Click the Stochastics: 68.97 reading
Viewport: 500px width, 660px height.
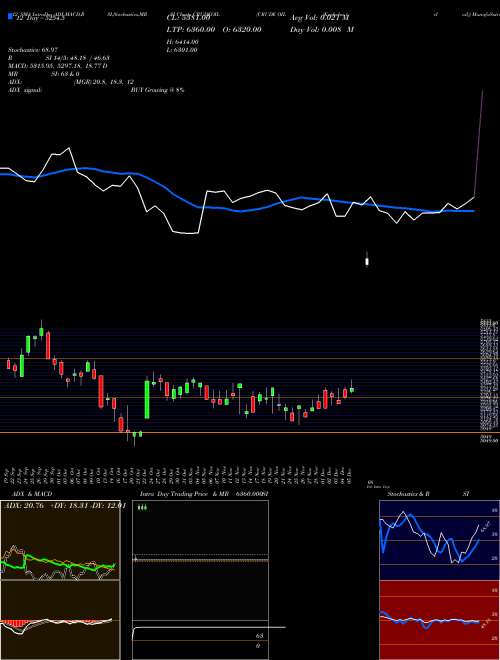[x=33, y=50]
